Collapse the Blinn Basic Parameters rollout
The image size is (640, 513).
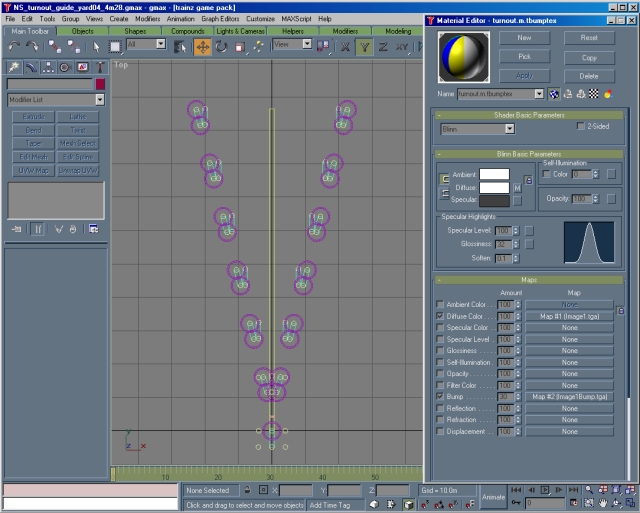(x=529, y=154)
